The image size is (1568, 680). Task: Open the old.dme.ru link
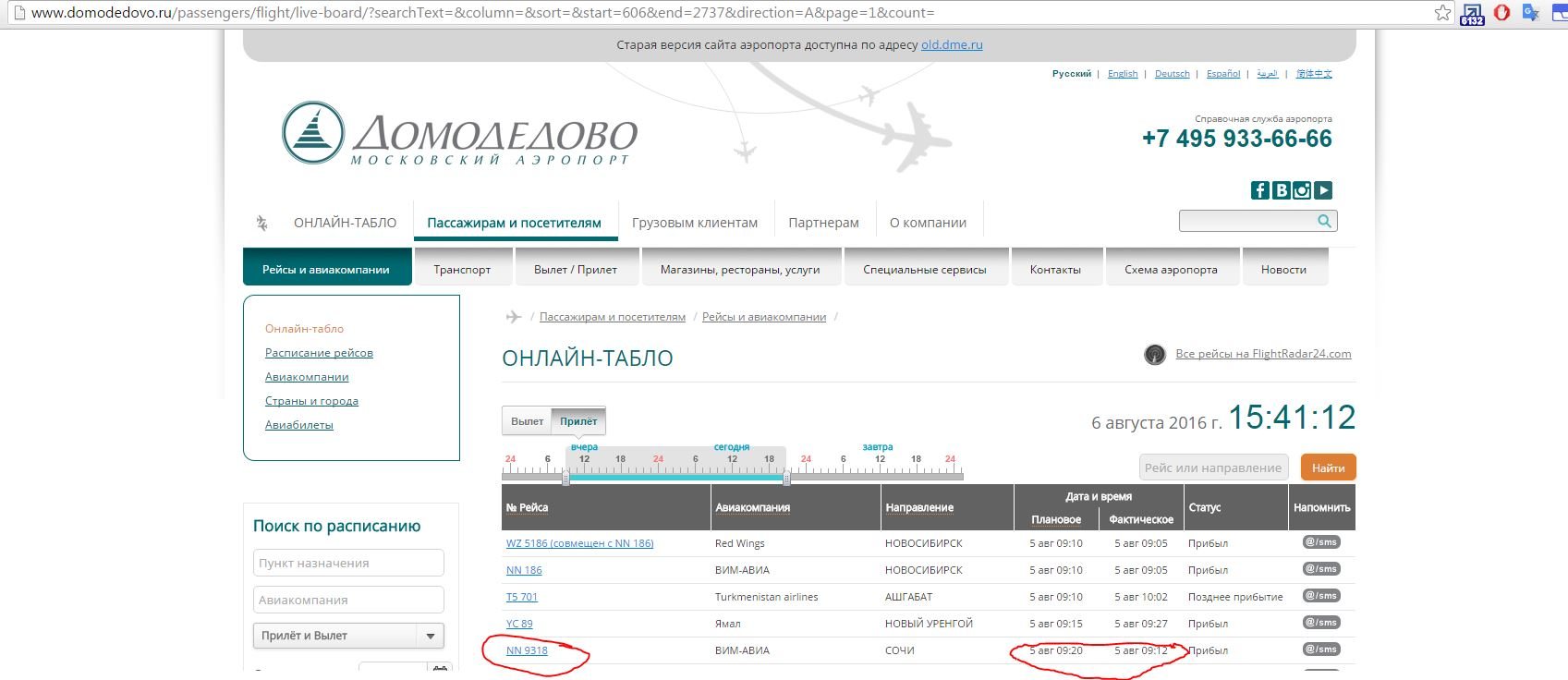[952, 44]
